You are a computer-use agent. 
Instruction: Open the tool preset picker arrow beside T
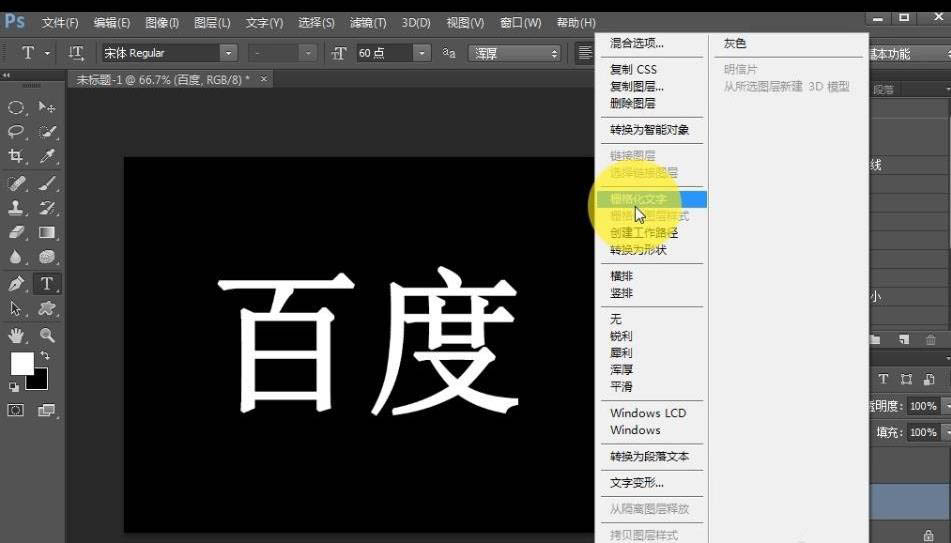pos(47,53)
